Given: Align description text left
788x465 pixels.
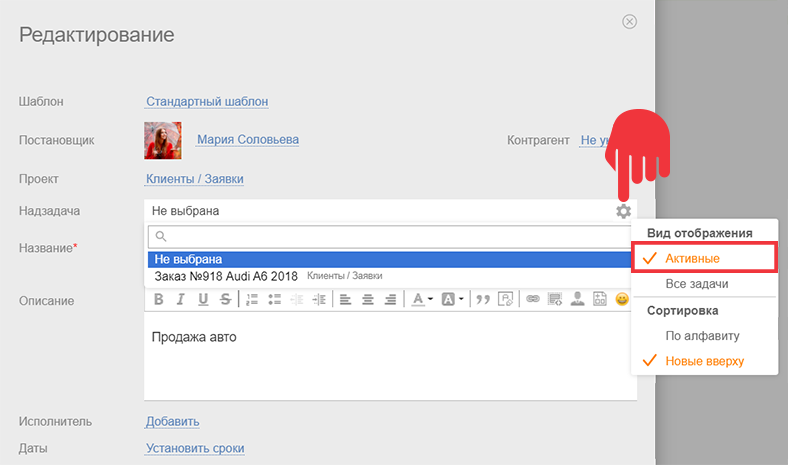Looking at the screenshot, I should tap(345, 300).
